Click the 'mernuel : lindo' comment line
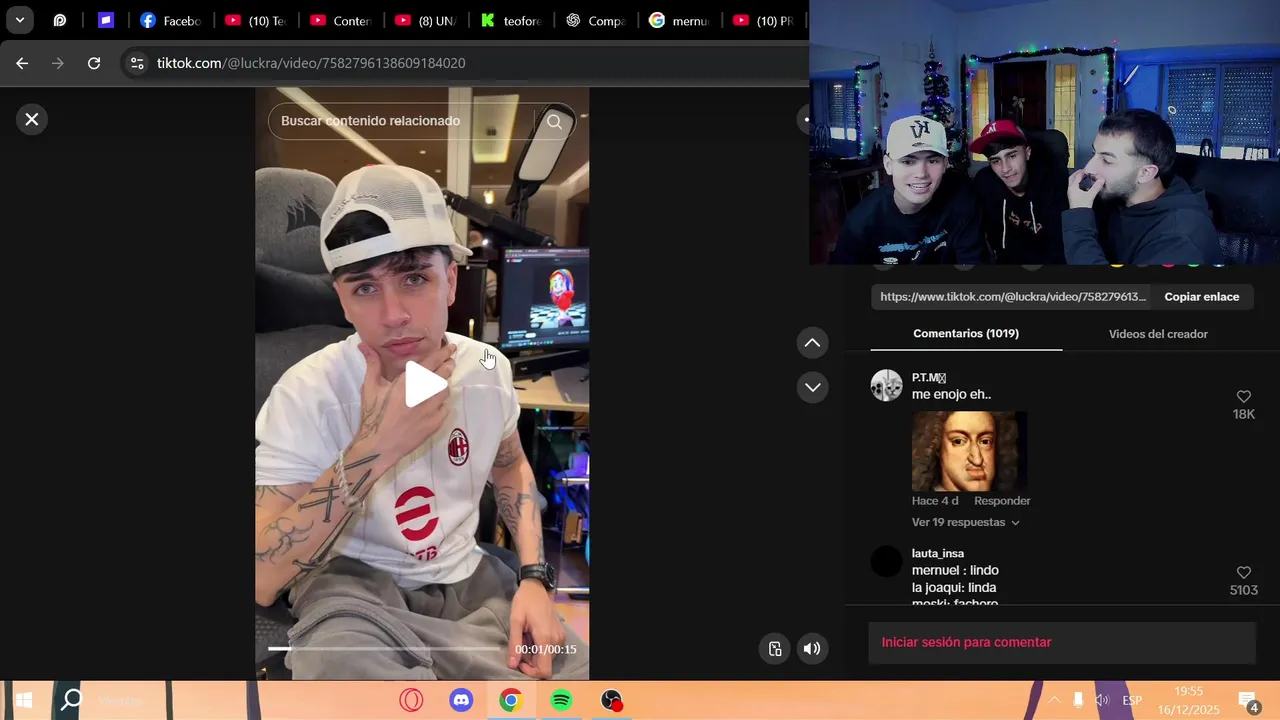 click(x=955, y=570)
